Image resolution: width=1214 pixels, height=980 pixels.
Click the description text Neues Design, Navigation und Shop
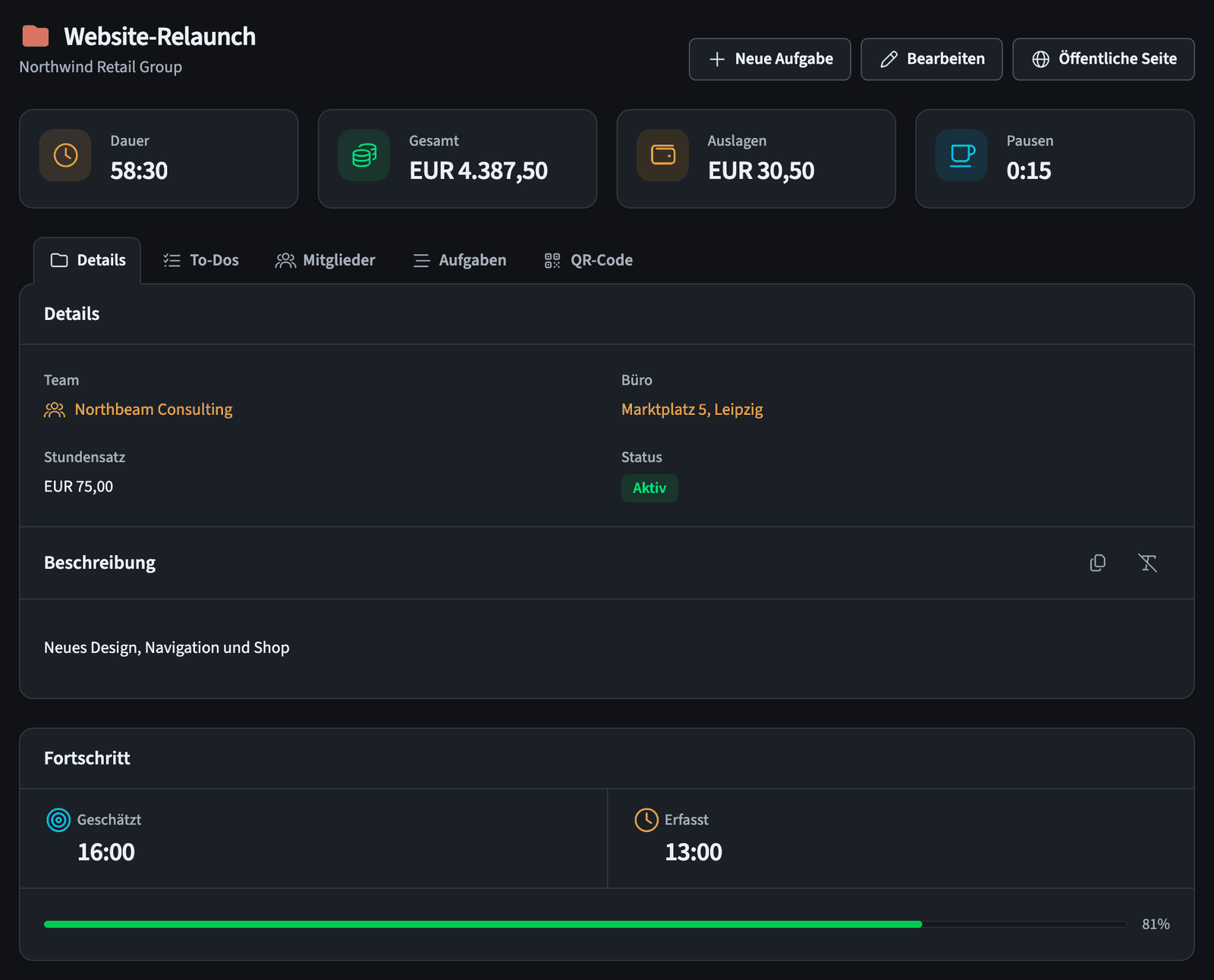pyautogui.click(x=167, y=648)
